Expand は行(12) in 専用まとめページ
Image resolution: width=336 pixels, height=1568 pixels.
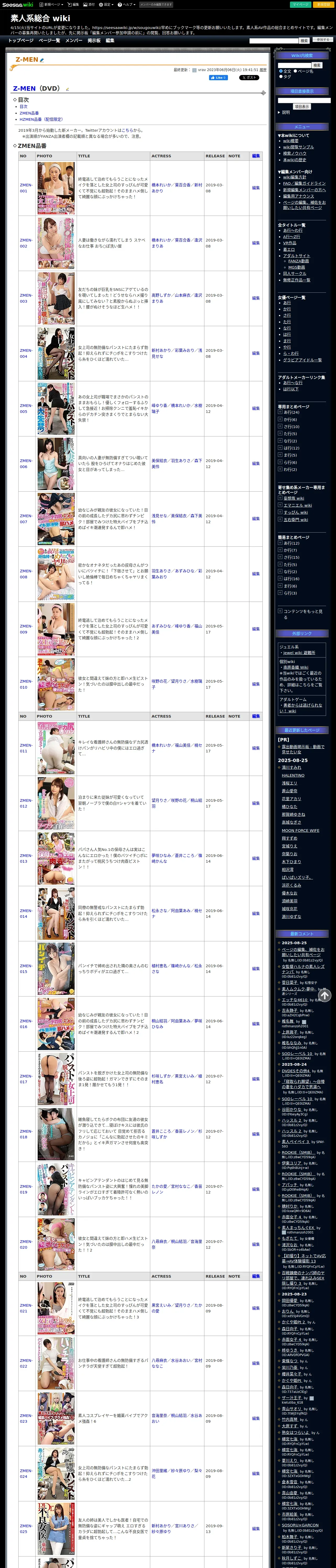pyautogui.click(x=280, y=448)
